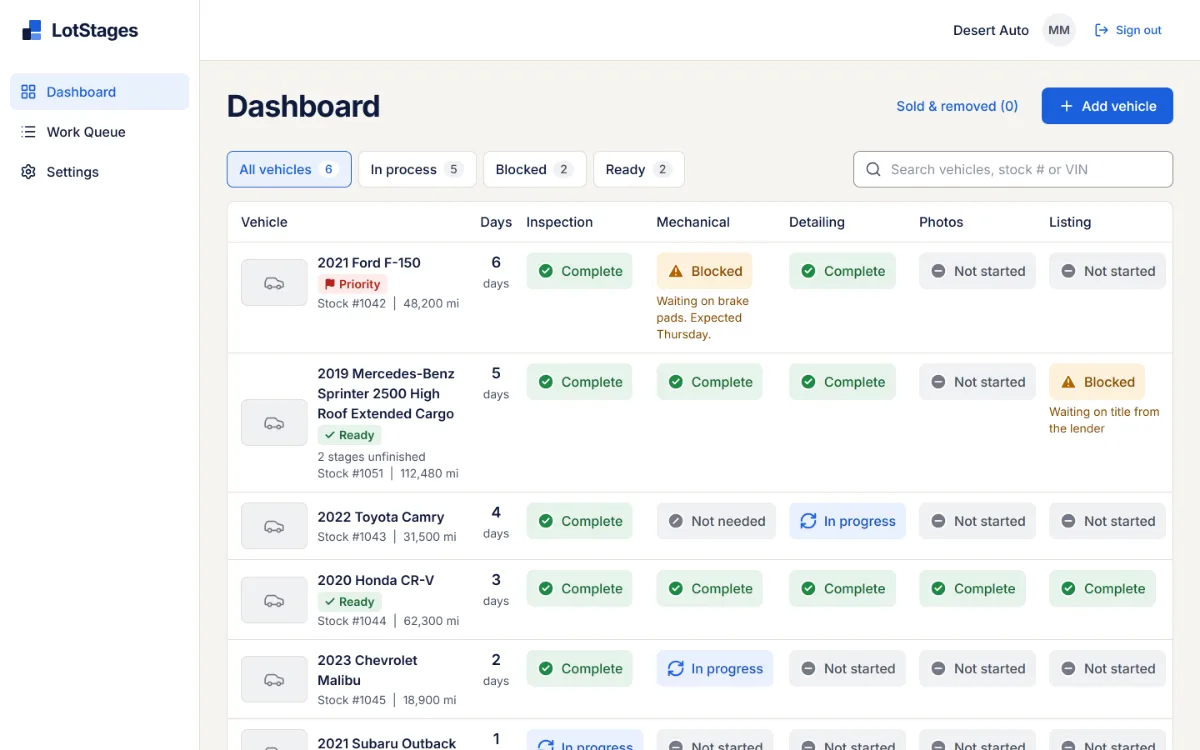Click the Priority flag badge on F-150
Viewport: 1200px width, 750px height.
coord(352,284)
